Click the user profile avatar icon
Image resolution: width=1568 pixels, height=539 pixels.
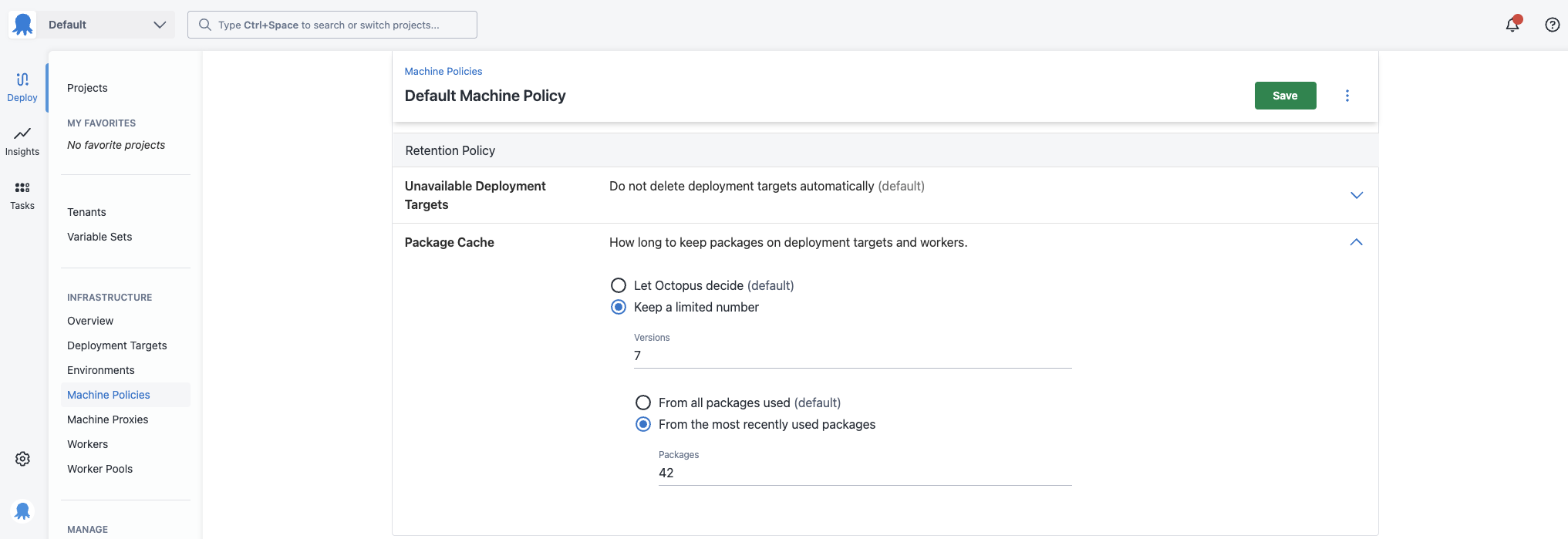click(22, 511)
